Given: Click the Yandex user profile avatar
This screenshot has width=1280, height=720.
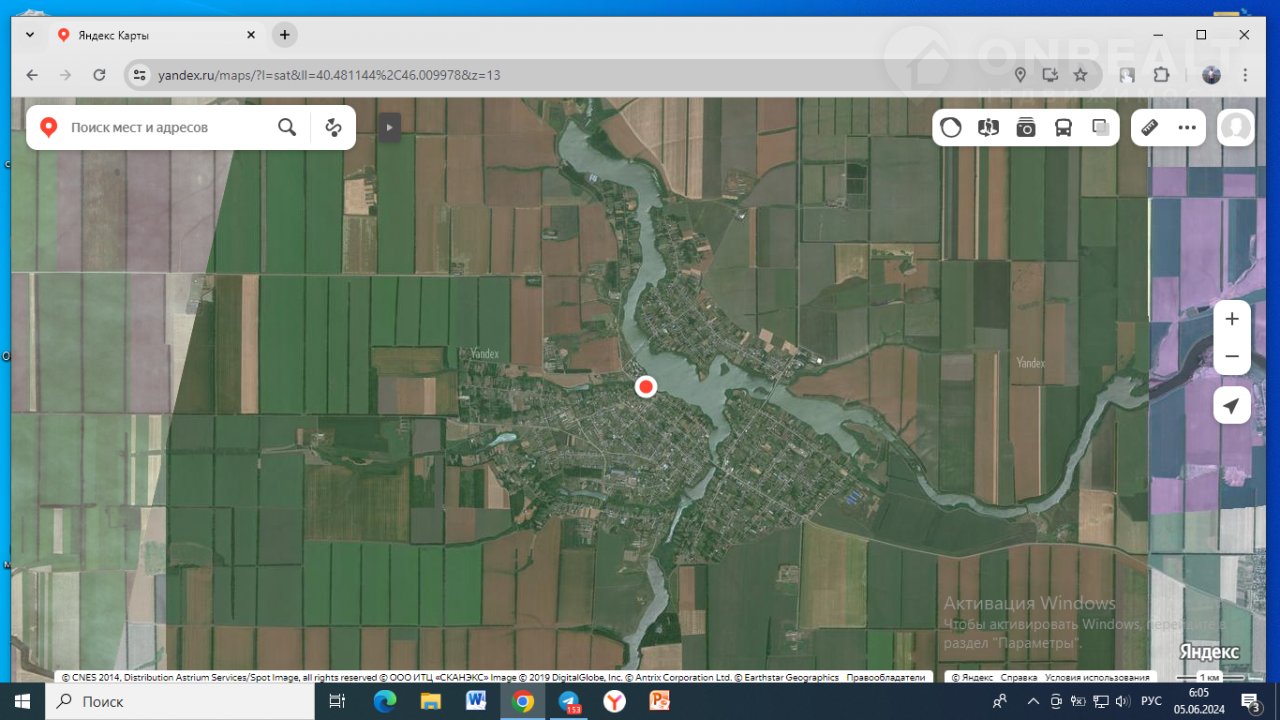Looking at the screenshot, I should pyautogui.click(x=1236, y=127).
